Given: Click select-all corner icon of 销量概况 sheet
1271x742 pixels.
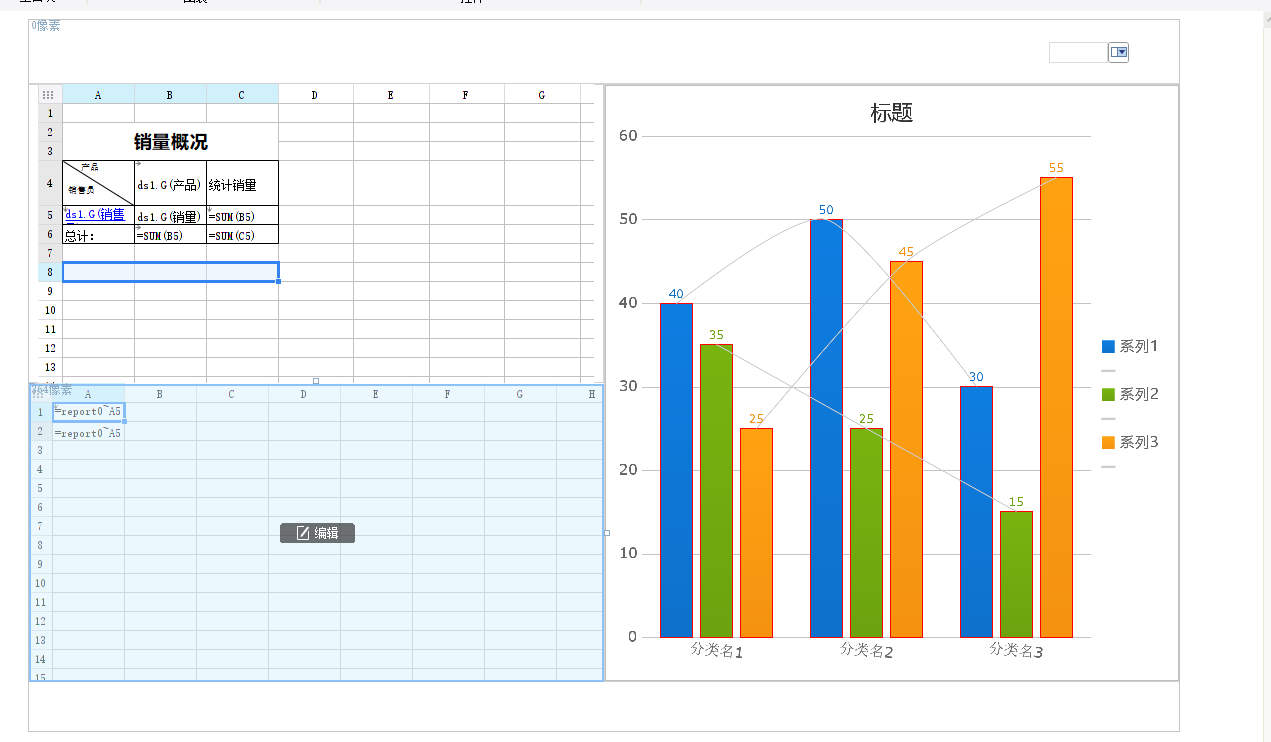Looking at the screenshot, I should coord(49,95).
